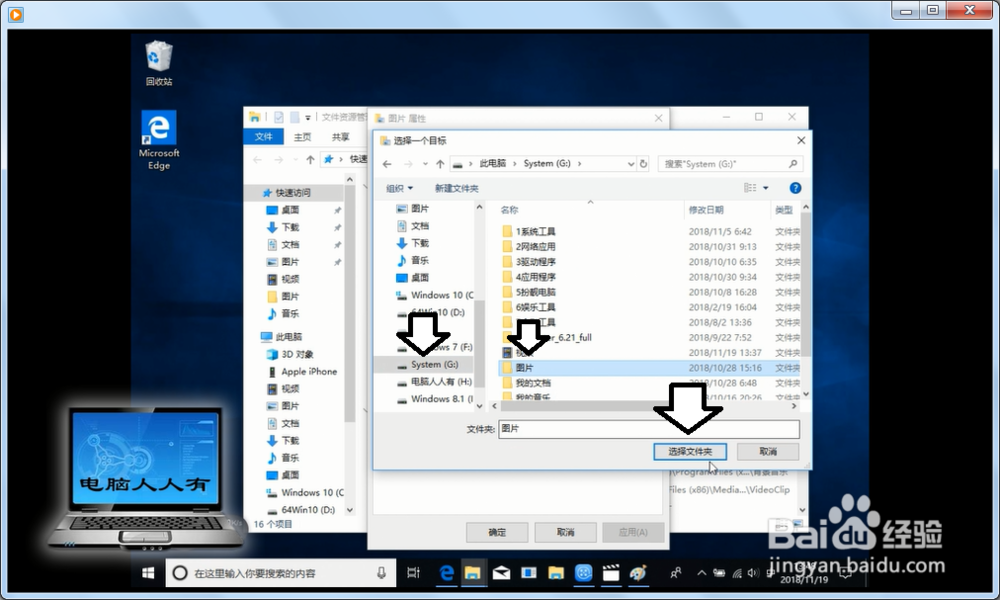Image resolution: width=1000 pixels, height=600 pixels.
Task: Open the recent locations dropdown in the dialog
Action: pyautogui.click(x=425, y=164)
